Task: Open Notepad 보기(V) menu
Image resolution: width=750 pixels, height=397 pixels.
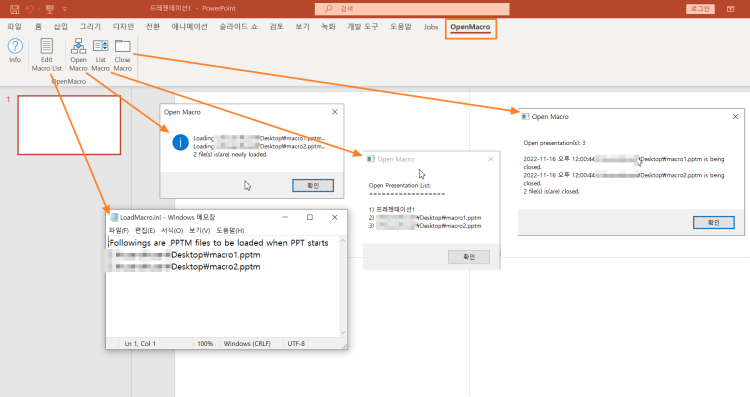Action: tap(199, 231)
